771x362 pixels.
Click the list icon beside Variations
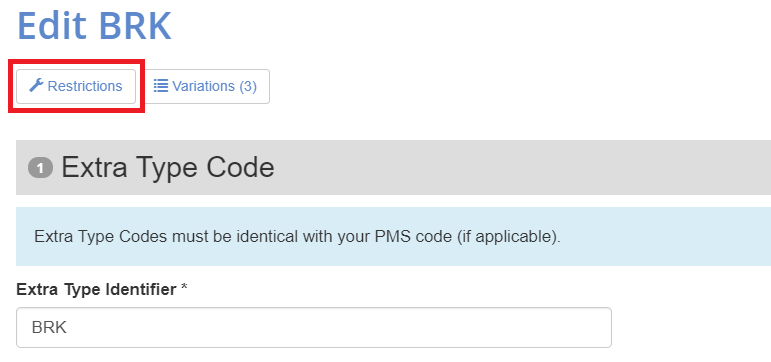tap(161, 86)
